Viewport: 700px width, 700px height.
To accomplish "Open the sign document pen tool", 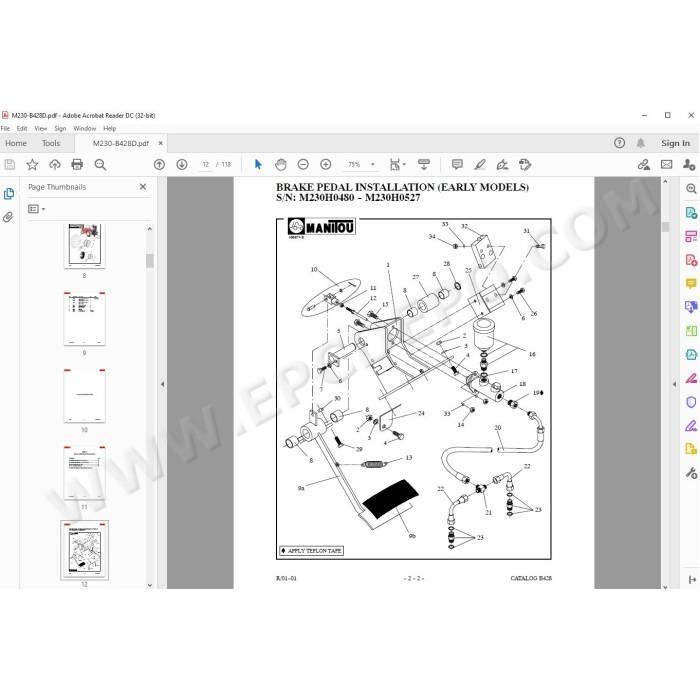I will coord(502,165).
